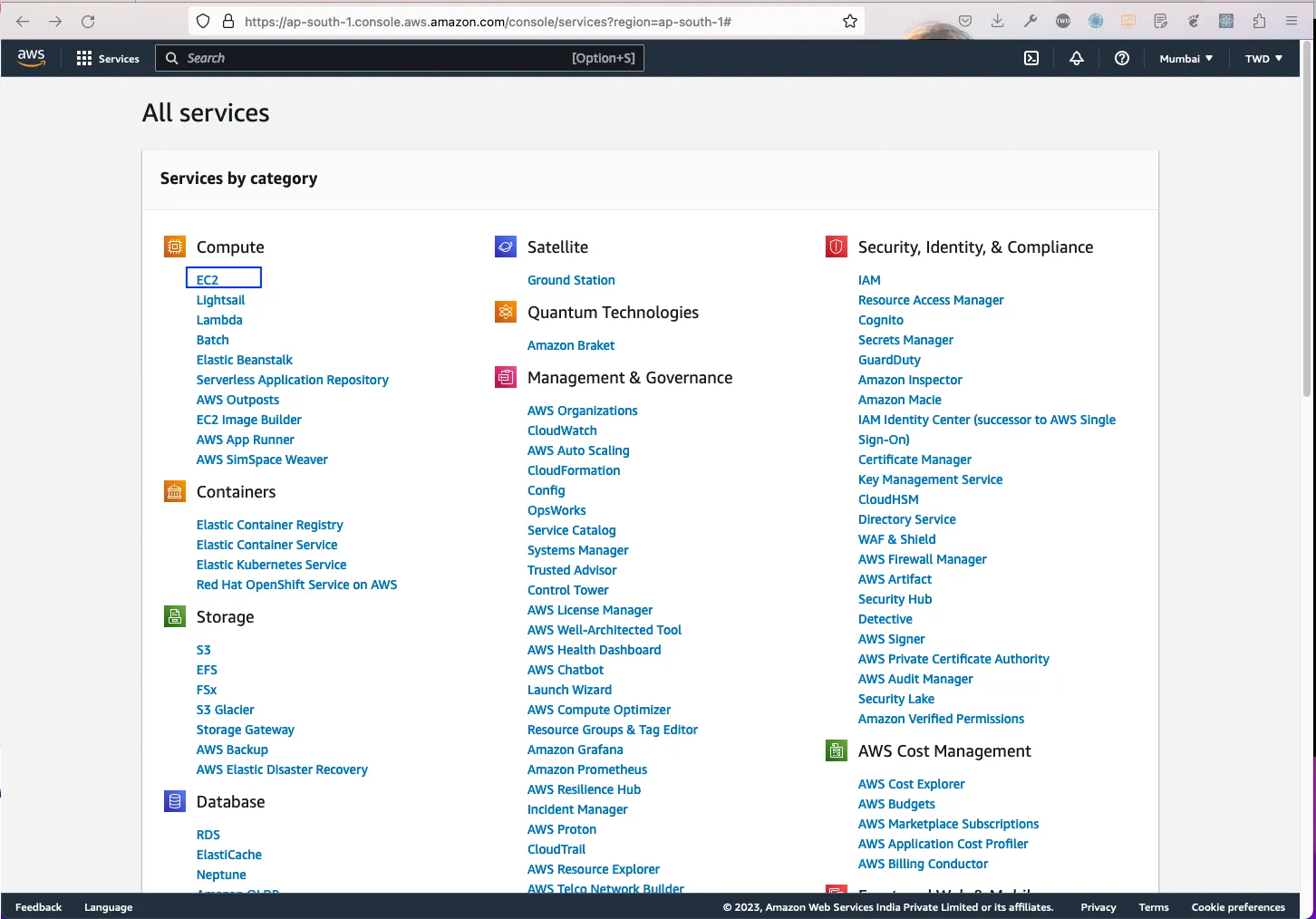Open the Ground Station link

(x=571, y=280)
